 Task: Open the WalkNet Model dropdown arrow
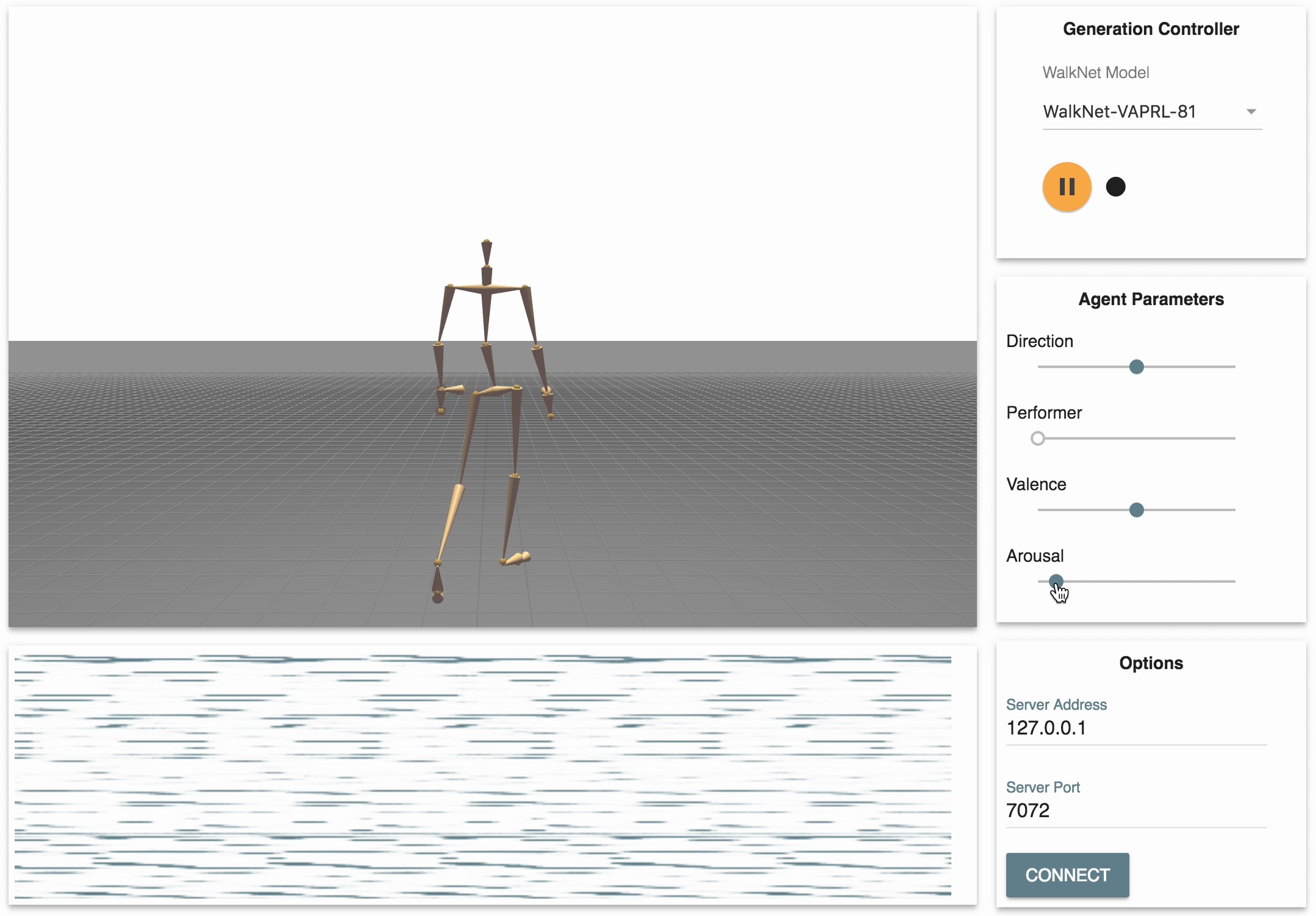[x=1251, y=112]
